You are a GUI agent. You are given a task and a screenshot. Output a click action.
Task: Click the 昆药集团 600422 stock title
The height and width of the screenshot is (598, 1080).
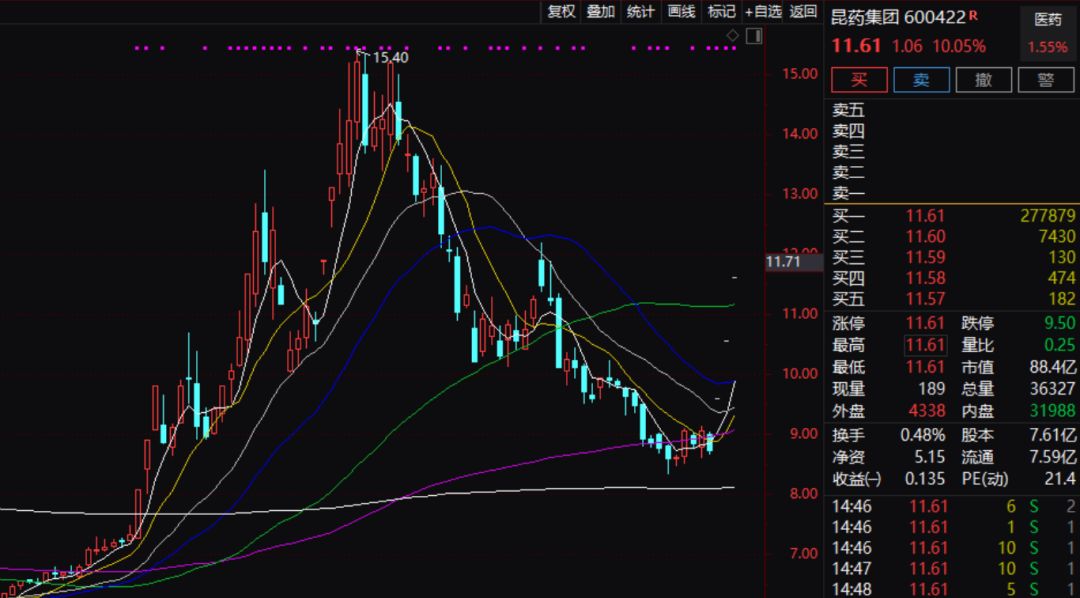(x=897, y=17)
